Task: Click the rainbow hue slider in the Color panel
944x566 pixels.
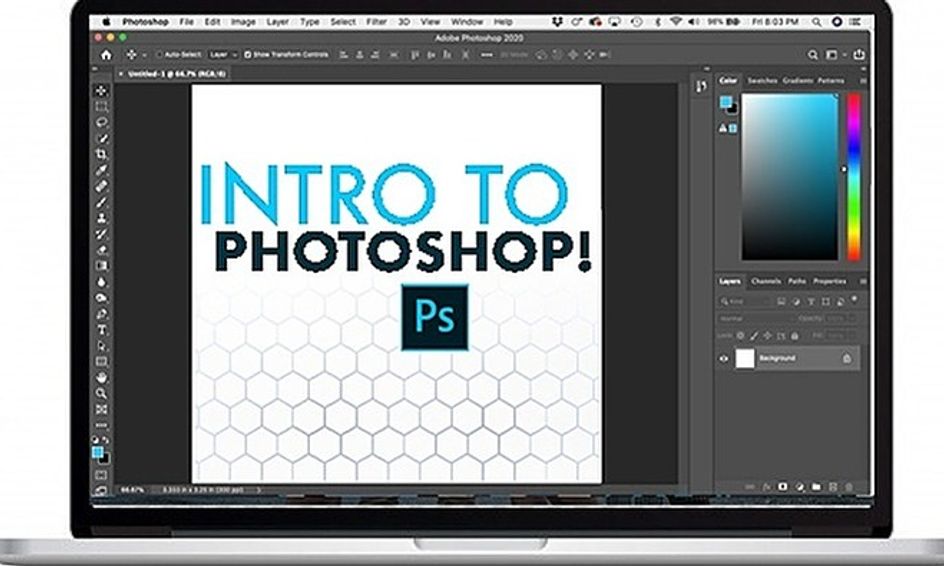Action: click(x=854, y=176)
